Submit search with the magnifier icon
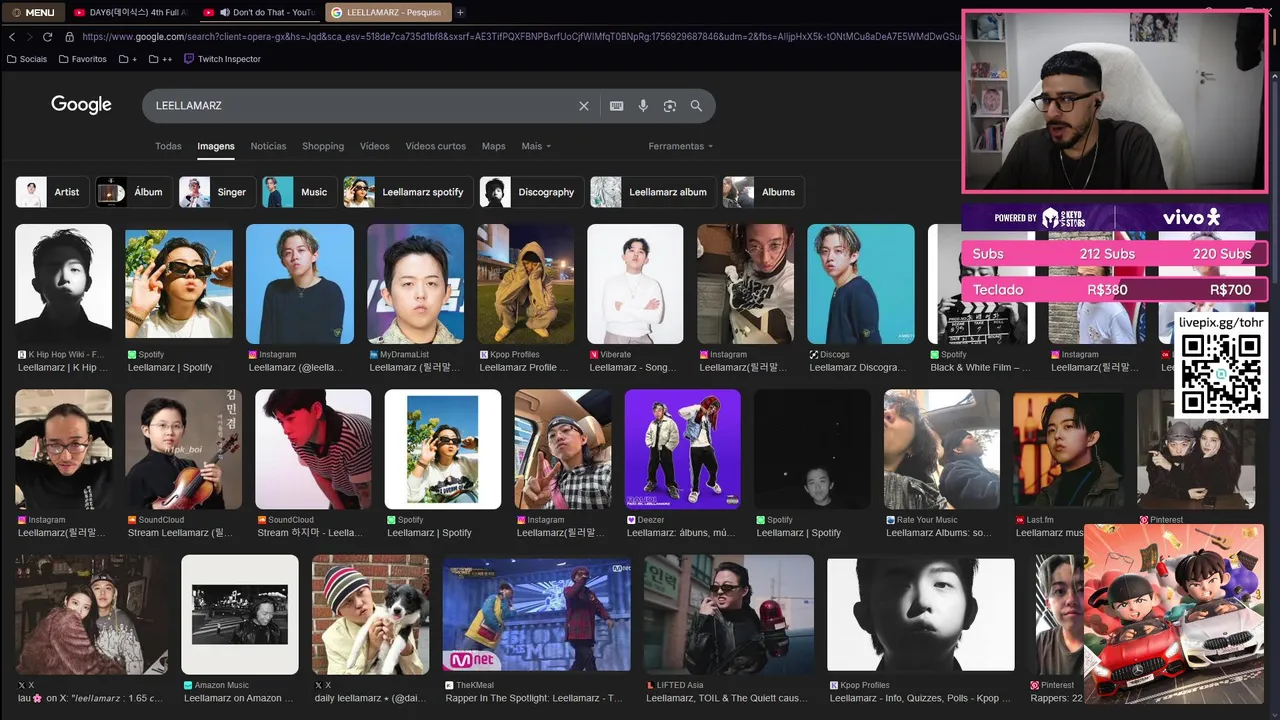Viewport: 1280px width, 720px height. (x=696, y=106)
